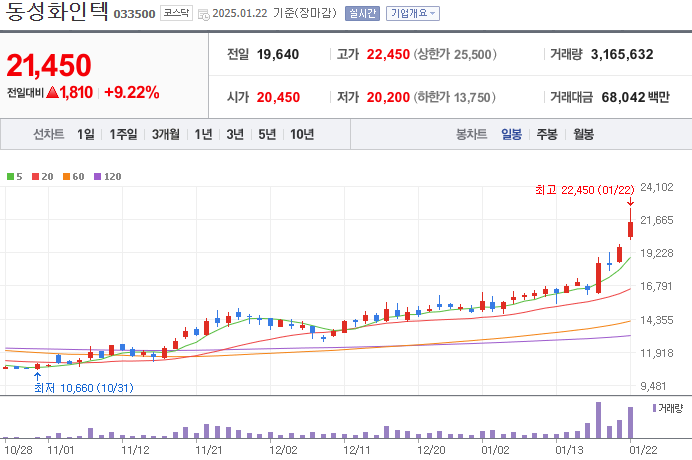The height and width of the screenshot is (460, 692).
Task: Switch to 주봉 weekly candle chart
Action: pos(547,134)
